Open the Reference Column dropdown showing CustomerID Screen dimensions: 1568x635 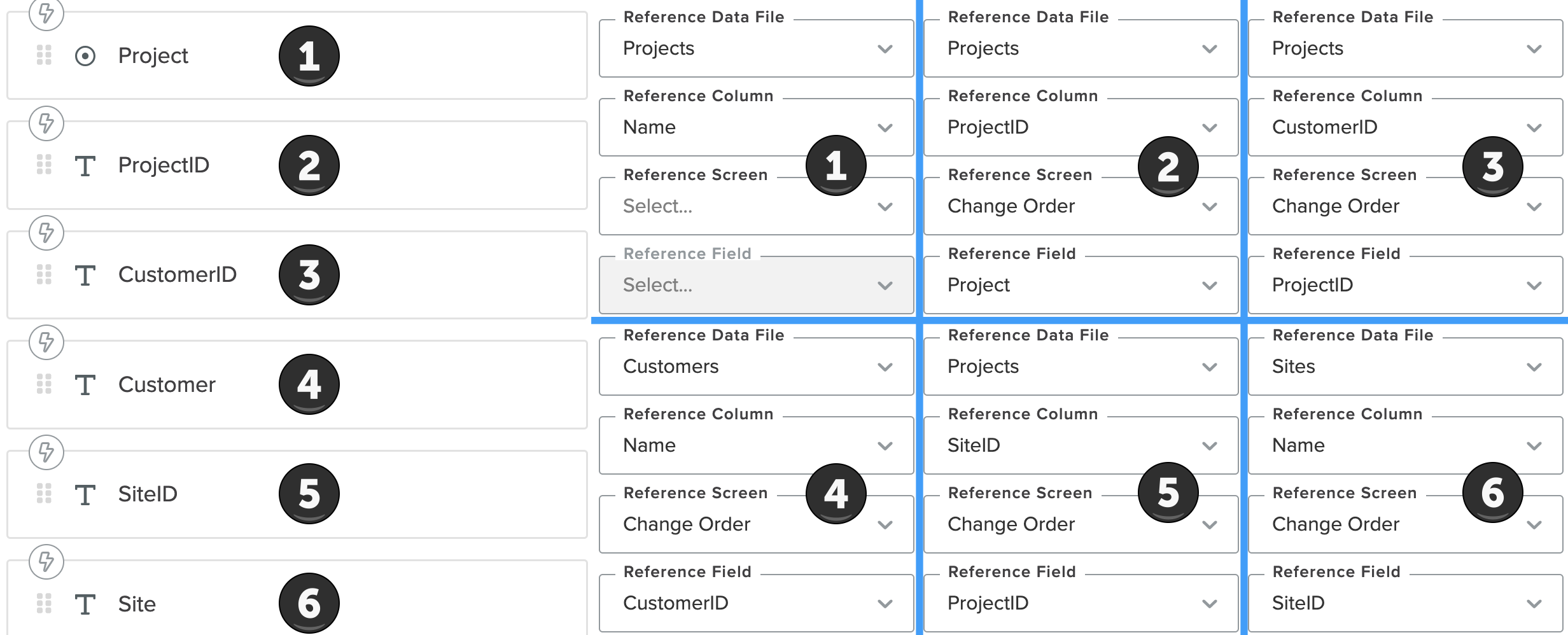point(1405,127)
